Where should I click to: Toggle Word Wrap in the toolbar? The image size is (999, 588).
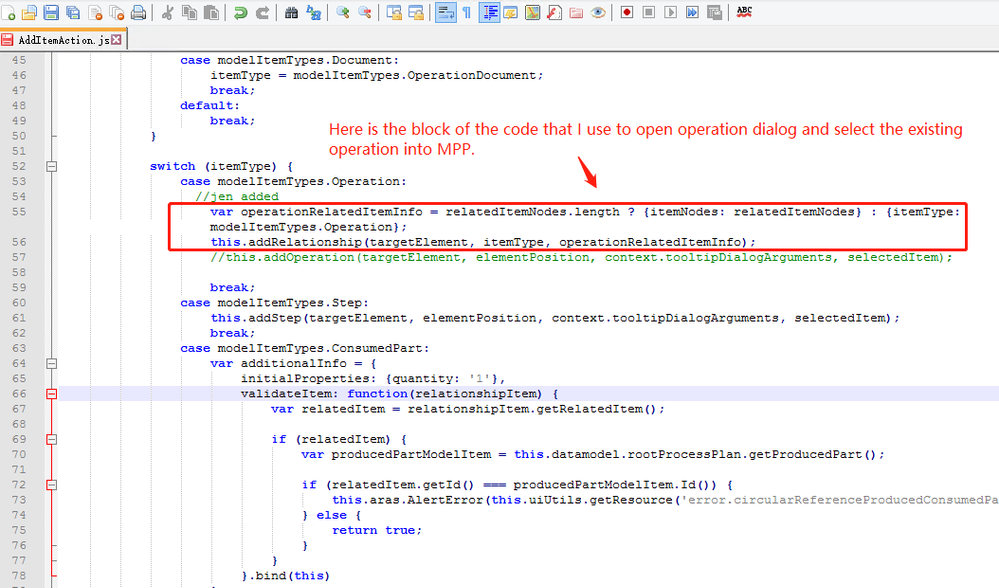click(445, 13)
